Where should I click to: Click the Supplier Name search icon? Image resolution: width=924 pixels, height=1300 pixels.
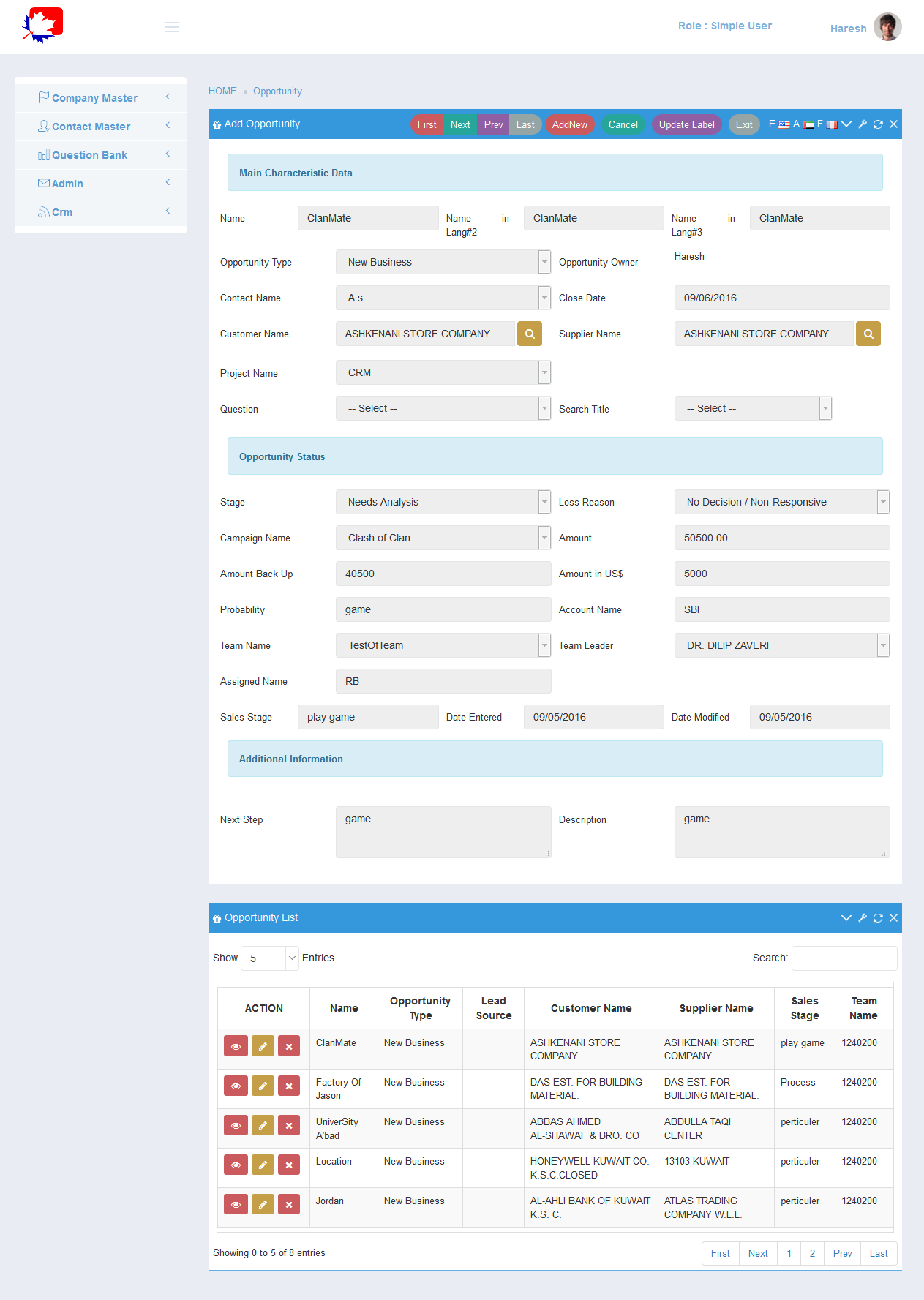pos(868,334)
